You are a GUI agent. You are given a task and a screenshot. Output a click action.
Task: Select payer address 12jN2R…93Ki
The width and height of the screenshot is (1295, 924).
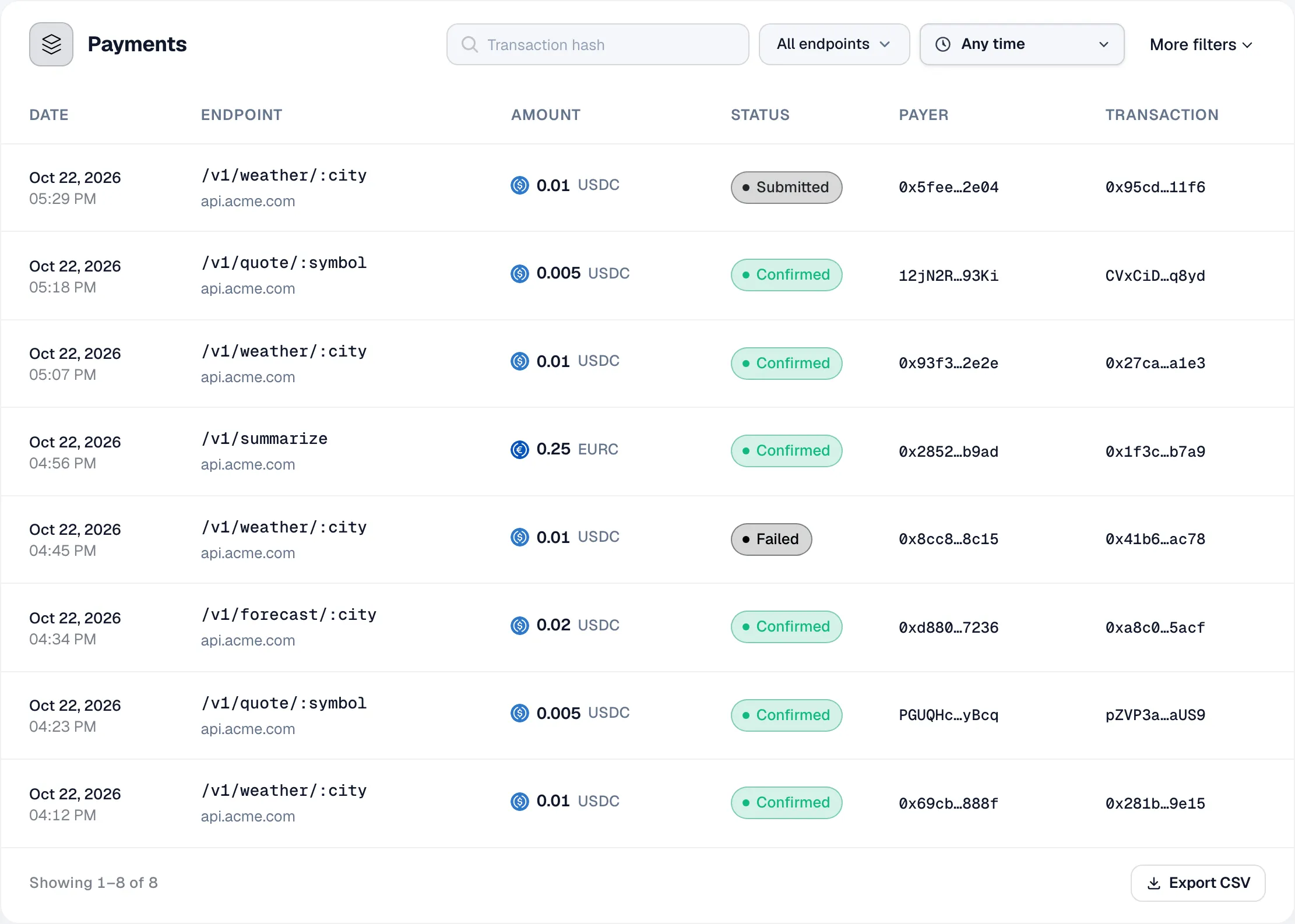tap(948, 276)
